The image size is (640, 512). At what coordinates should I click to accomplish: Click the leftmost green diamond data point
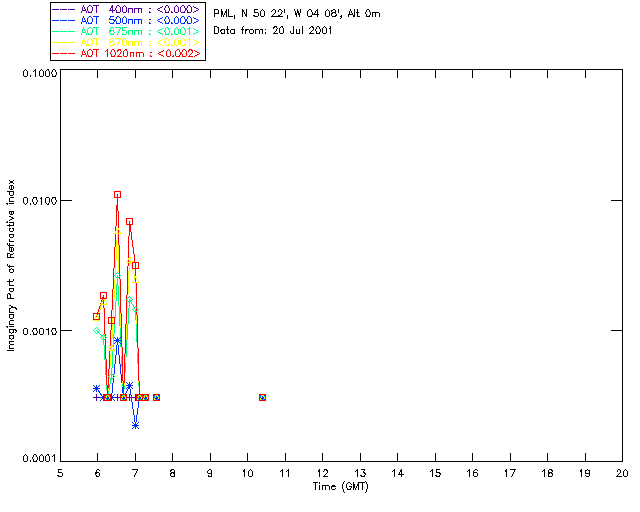tap(97, 330)
